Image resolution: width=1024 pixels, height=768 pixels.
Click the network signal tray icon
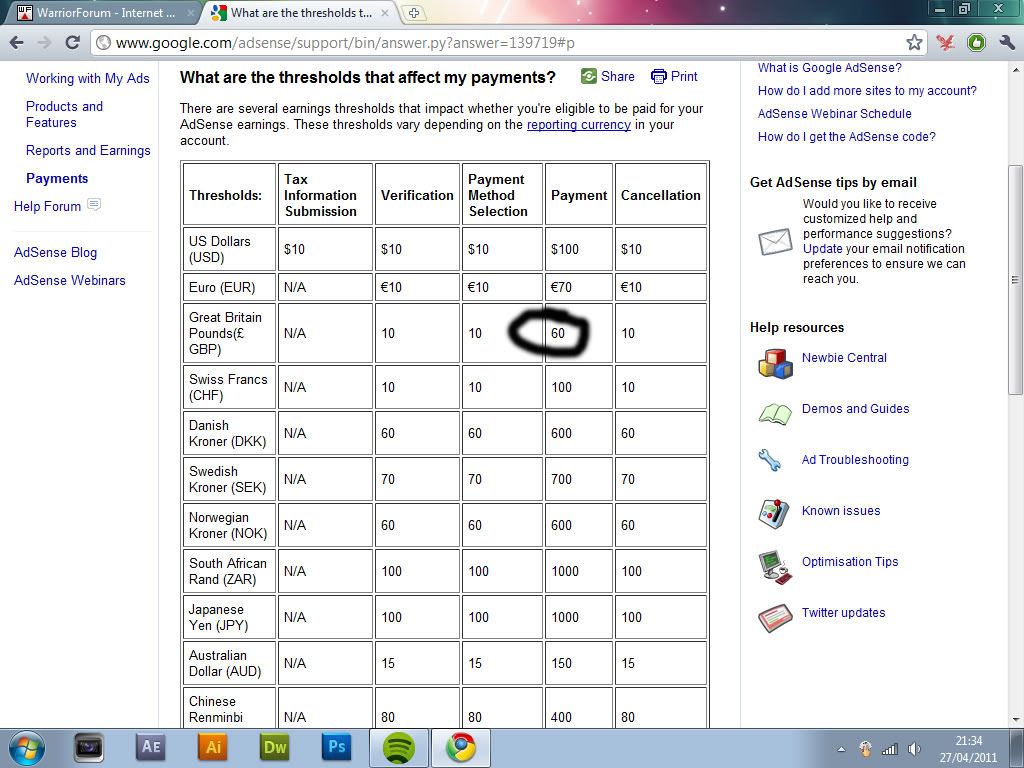coord(889,749)
